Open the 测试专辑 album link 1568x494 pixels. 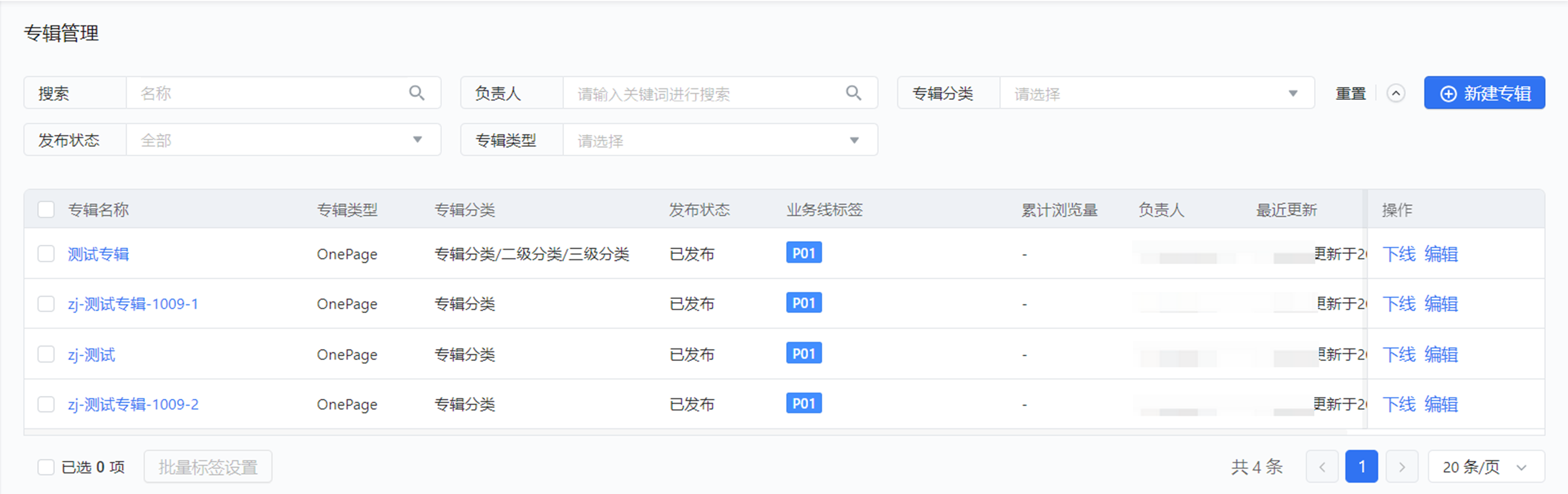[x=99, y=254]
